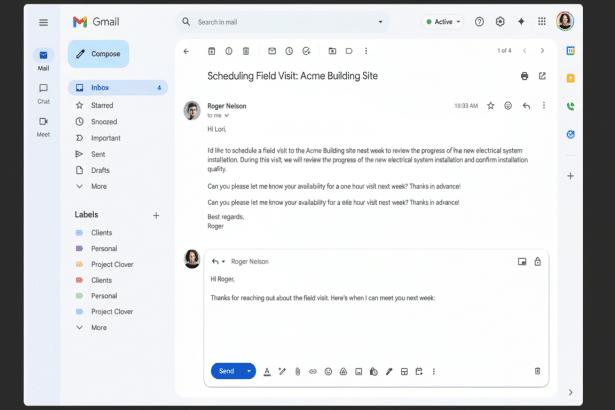Discard the reply draft
Viewport: 615px width, 410px height.
537,371
